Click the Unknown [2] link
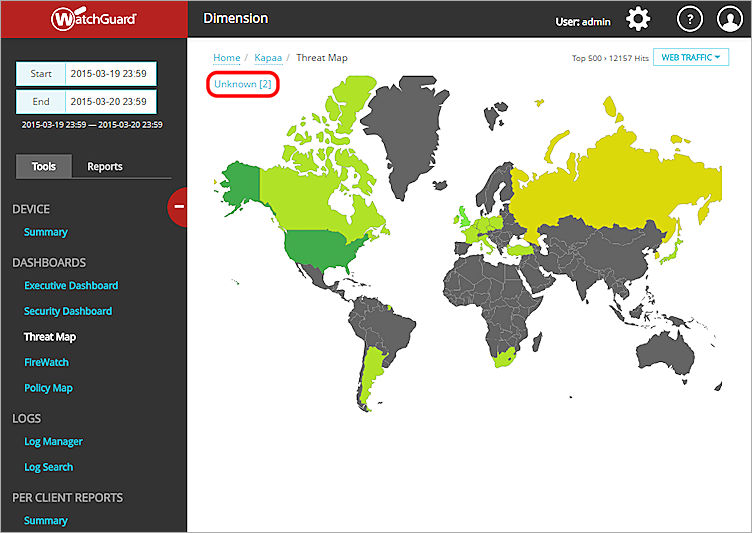The height and width of the screenshot is (533, 752). tap(243, 84)
